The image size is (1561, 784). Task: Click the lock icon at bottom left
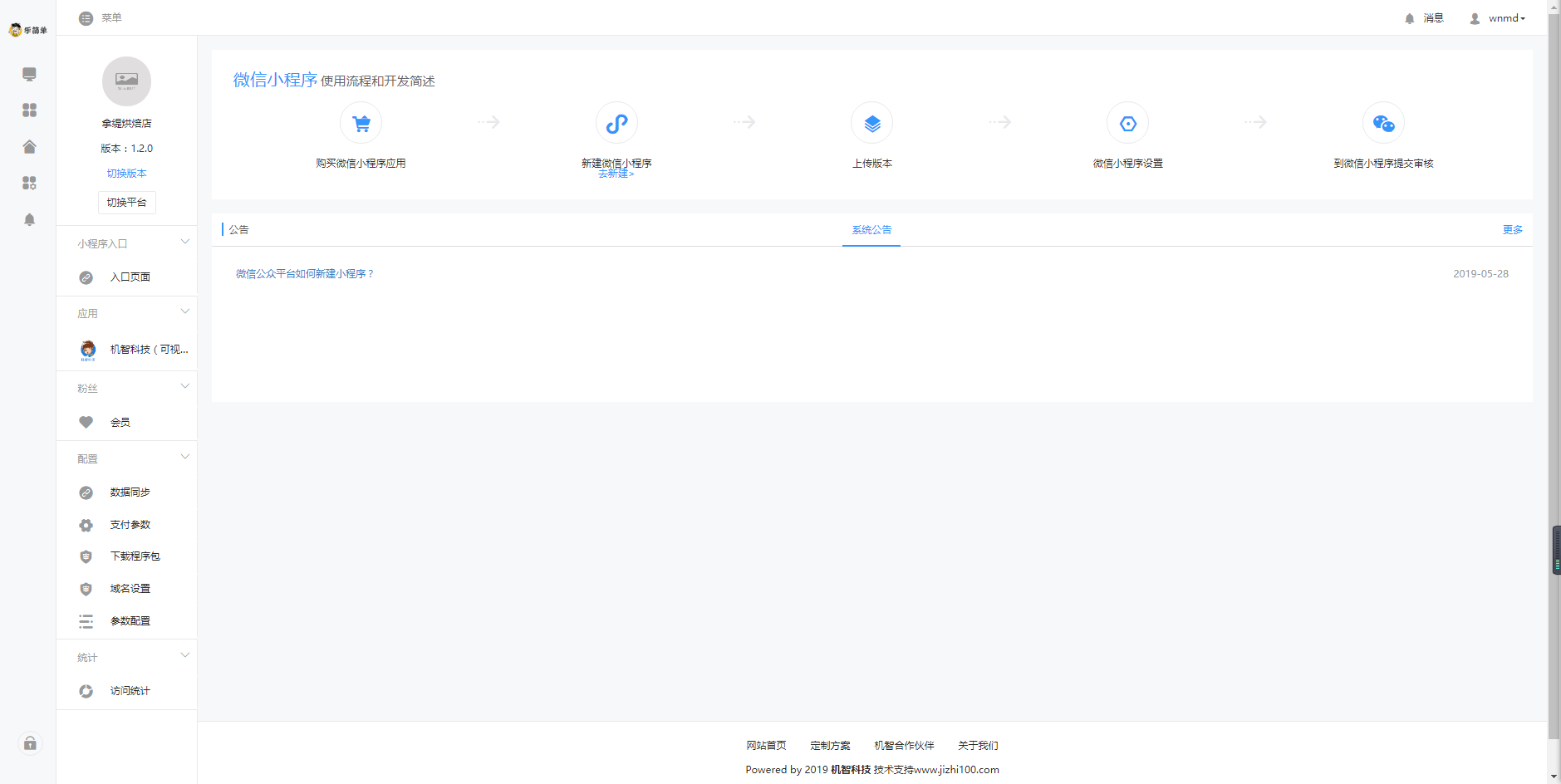30,743
